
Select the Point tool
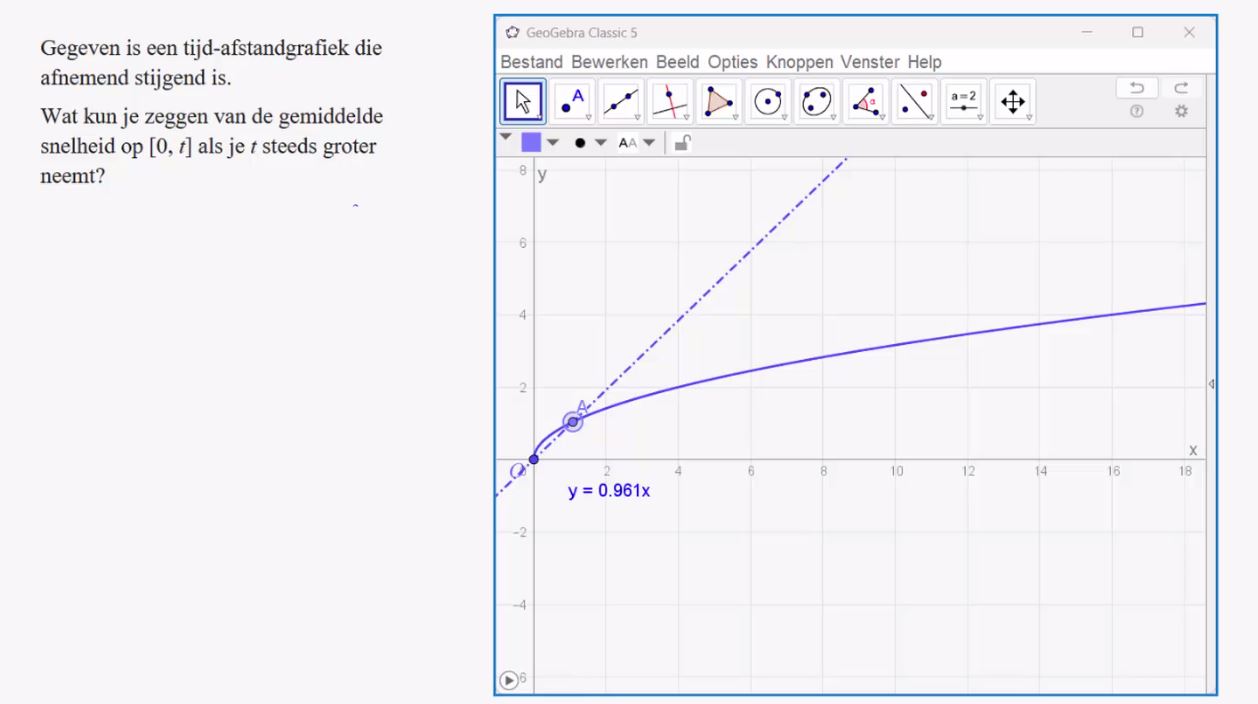click(x=574, y=102)
